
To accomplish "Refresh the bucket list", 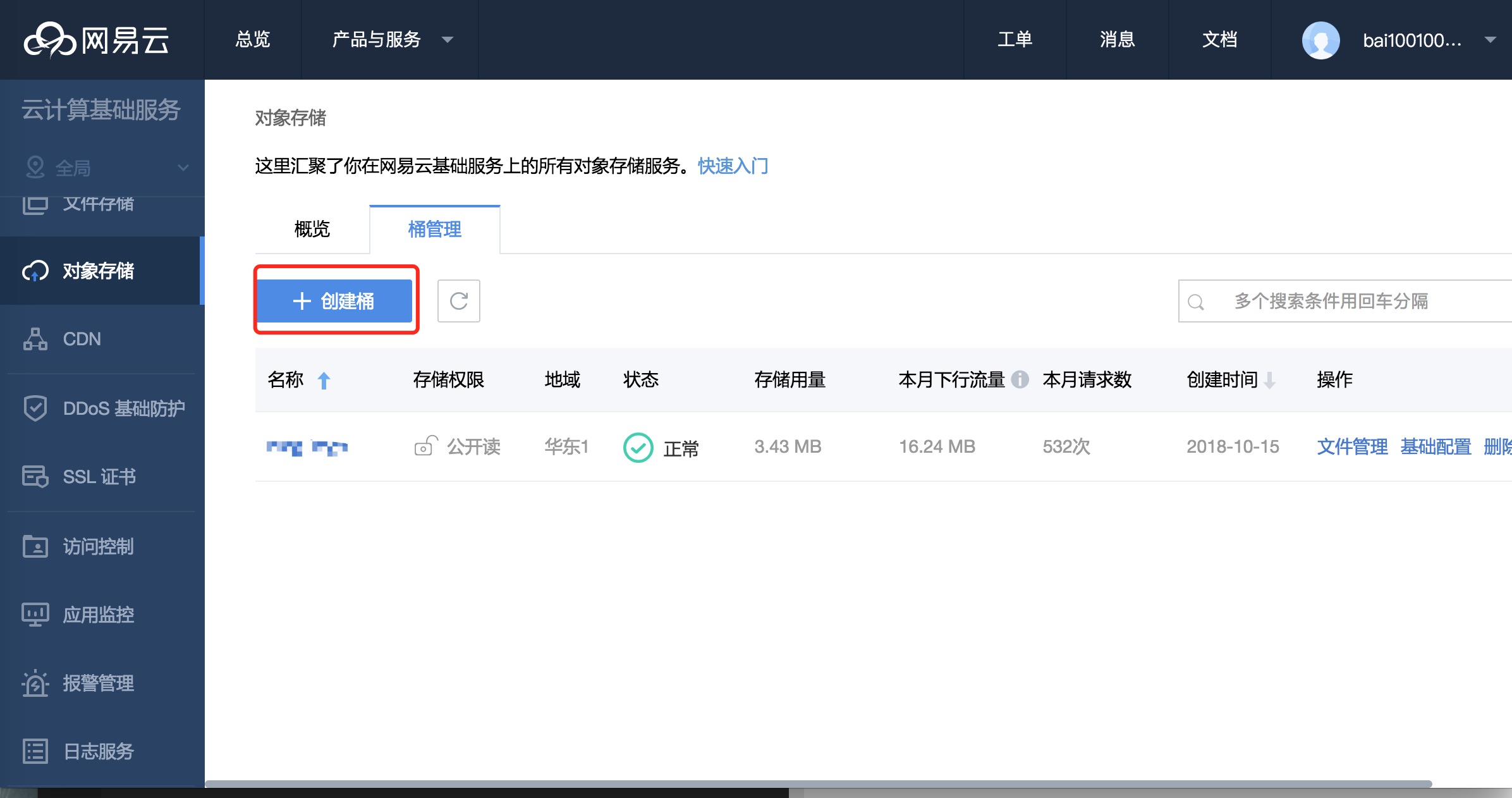I will (x=459, y=301).
